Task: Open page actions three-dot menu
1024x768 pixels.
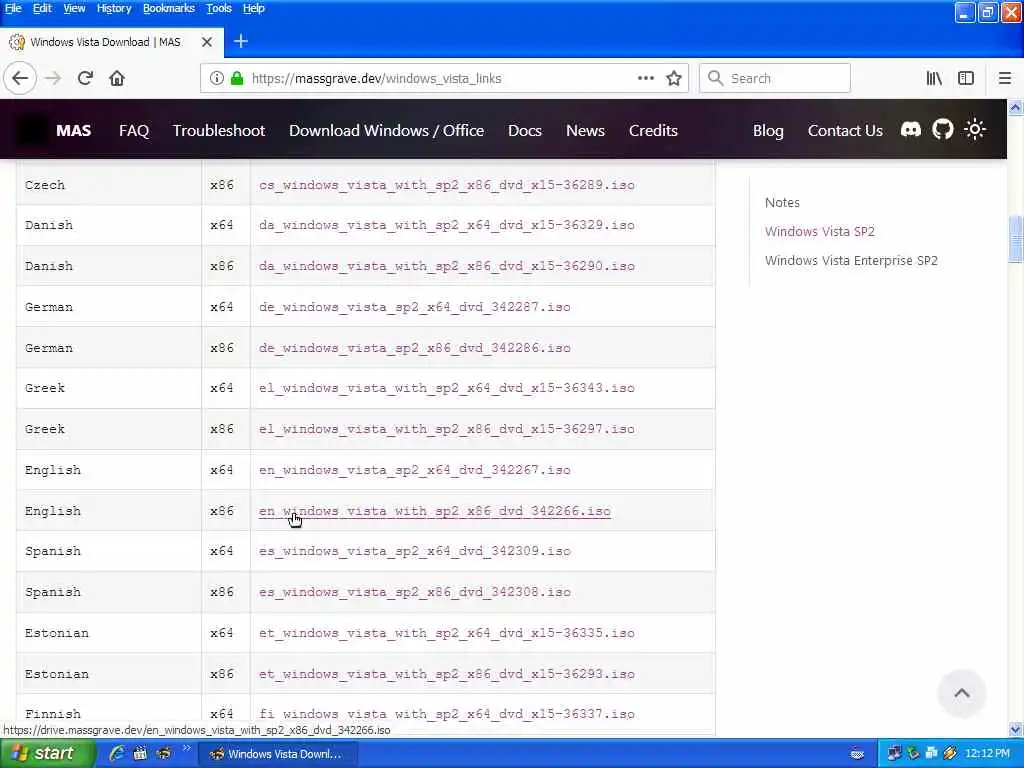Action: (645, 78)
